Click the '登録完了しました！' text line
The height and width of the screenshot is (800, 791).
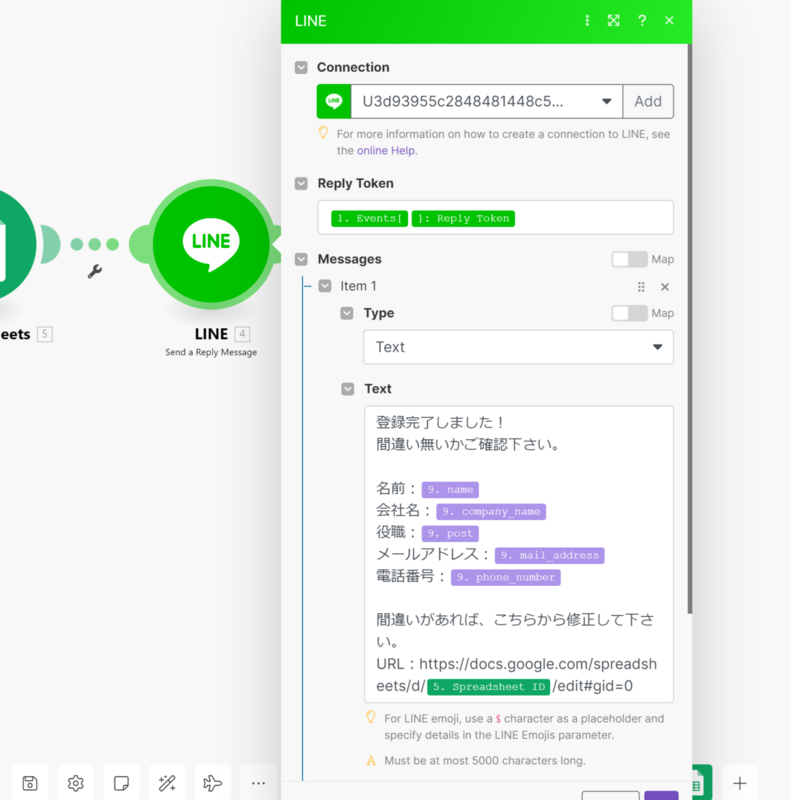click(441, 422)
